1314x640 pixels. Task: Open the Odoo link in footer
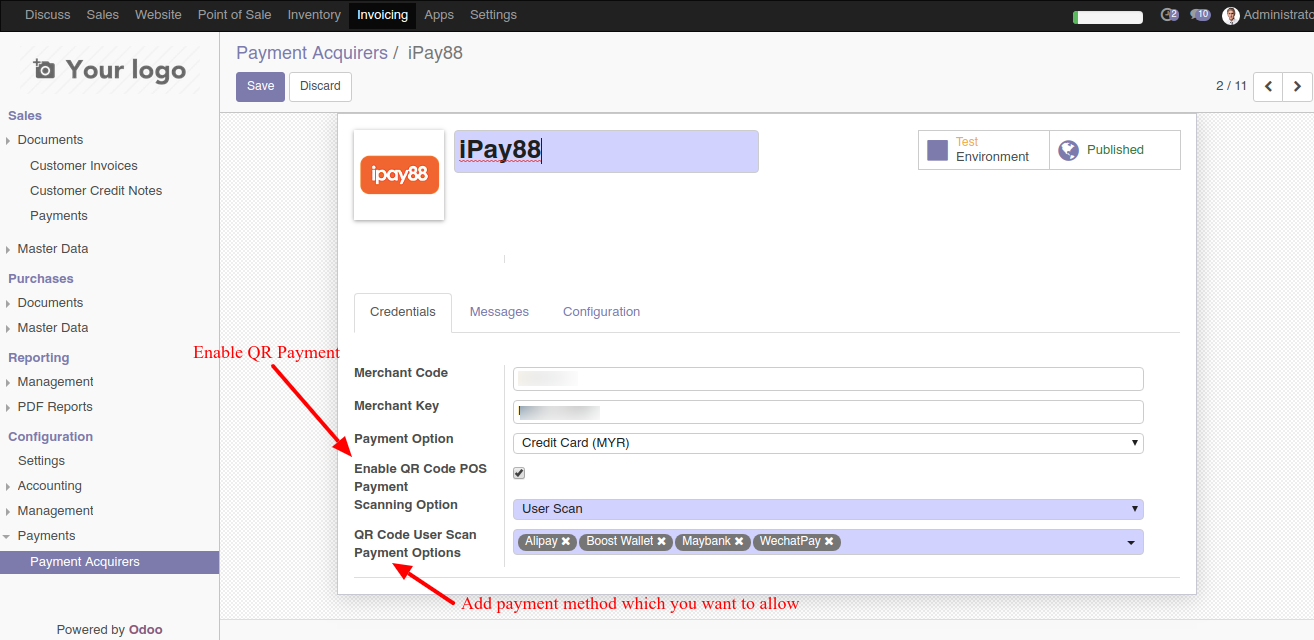146,630
